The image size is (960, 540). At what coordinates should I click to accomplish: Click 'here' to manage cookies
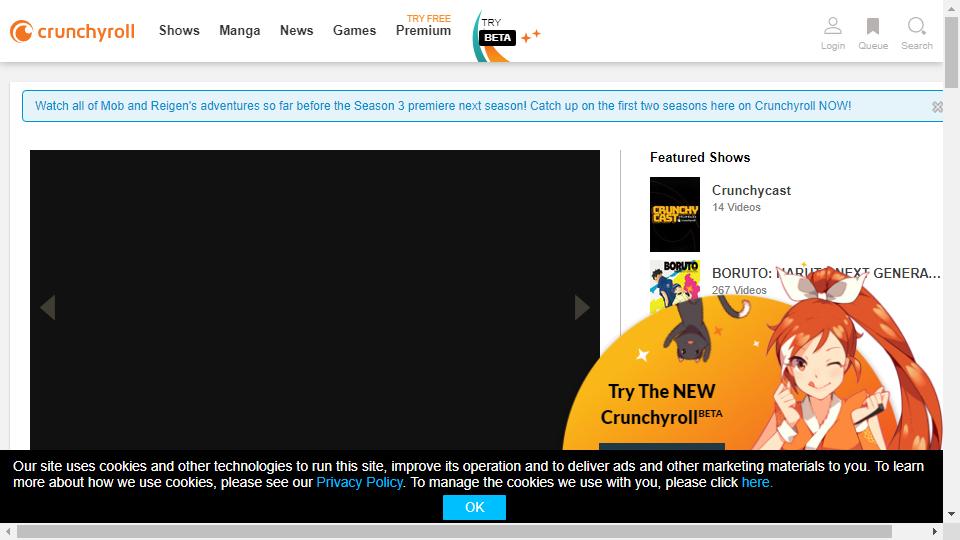coord(756,482)
